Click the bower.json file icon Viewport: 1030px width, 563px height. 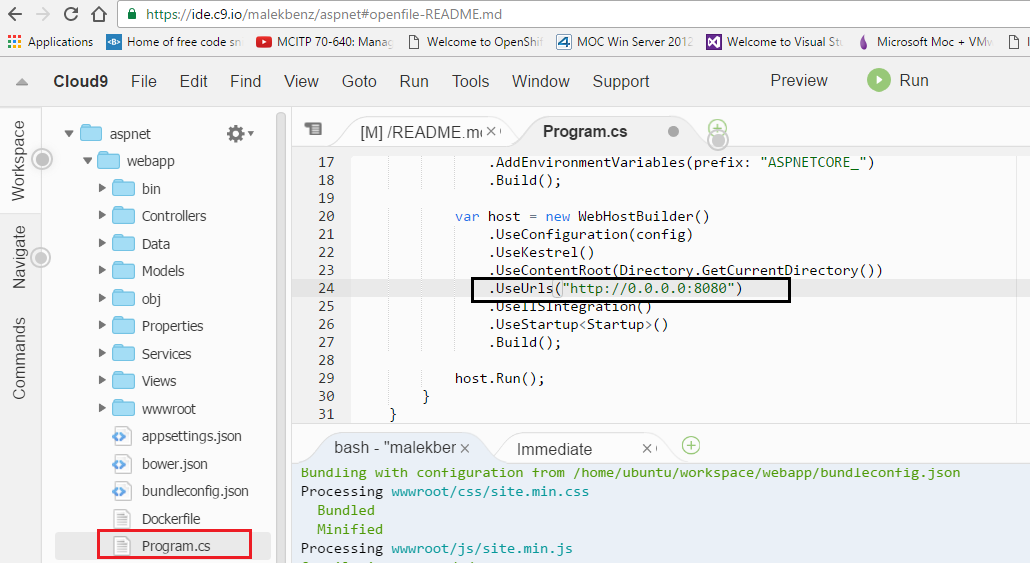click(120, 464)
